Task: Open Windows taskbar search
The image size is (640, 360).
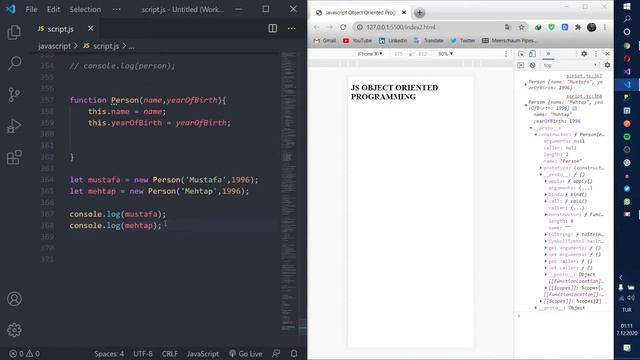Action: 627,19
